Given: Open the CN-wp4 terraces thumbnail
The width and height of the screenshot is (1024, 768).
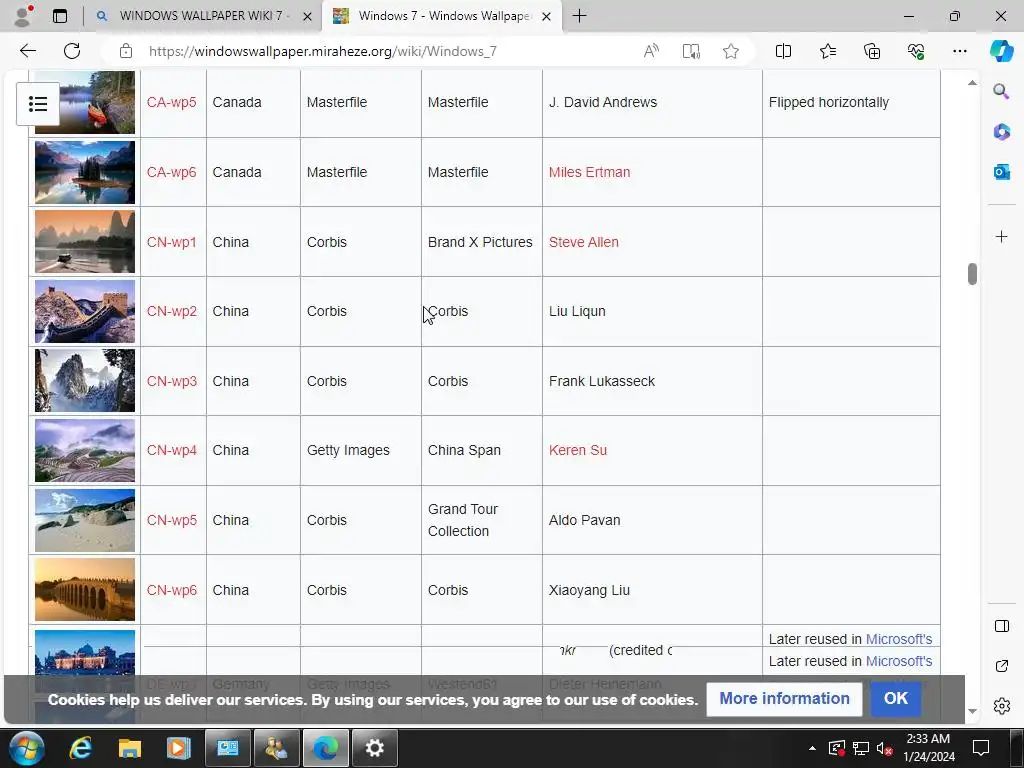Looking at the screenshot, I should [x=85, y=451].
